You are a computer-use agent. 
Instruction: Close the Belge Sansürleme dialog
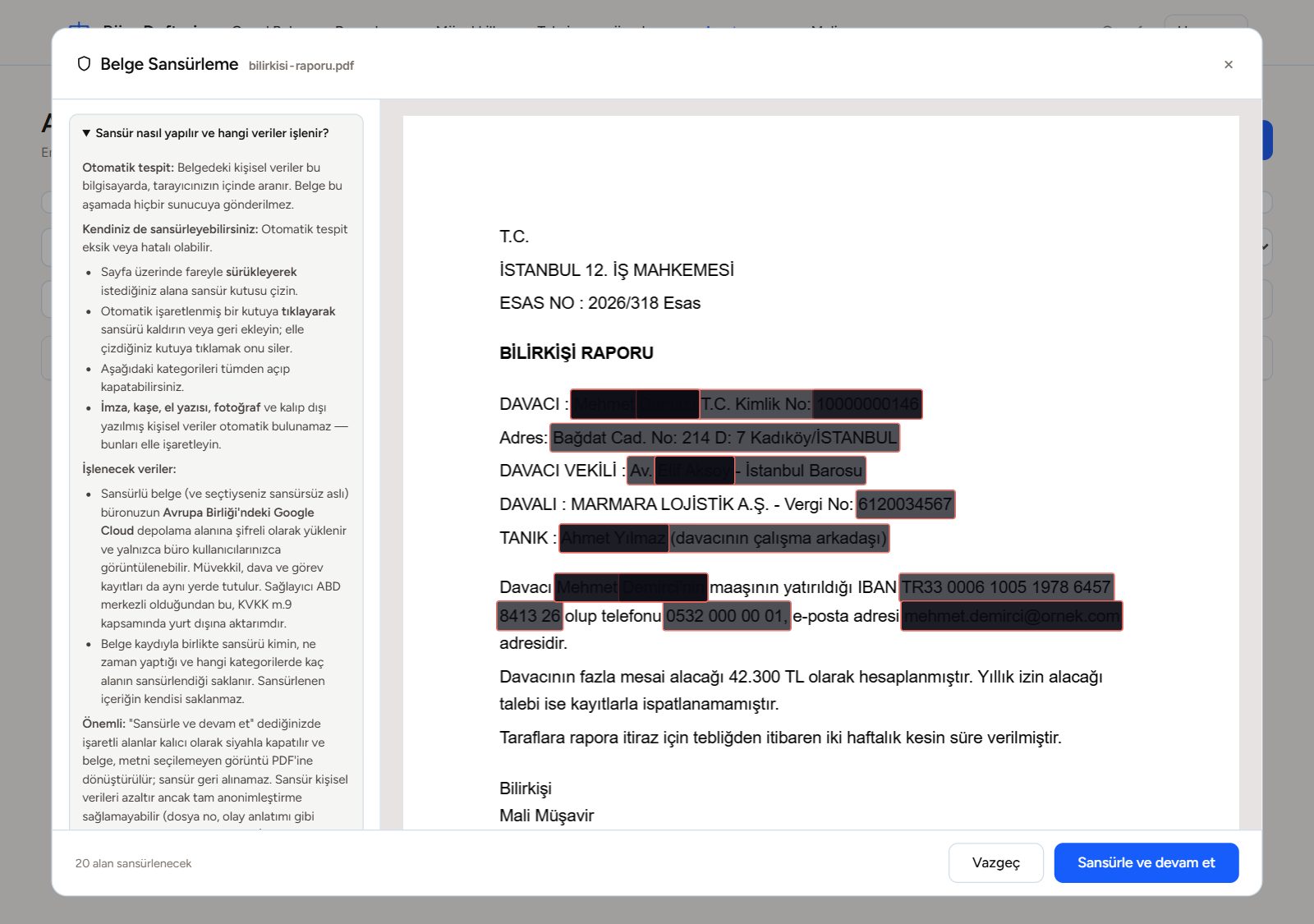pyautogui.click(x=1229, y=65)
